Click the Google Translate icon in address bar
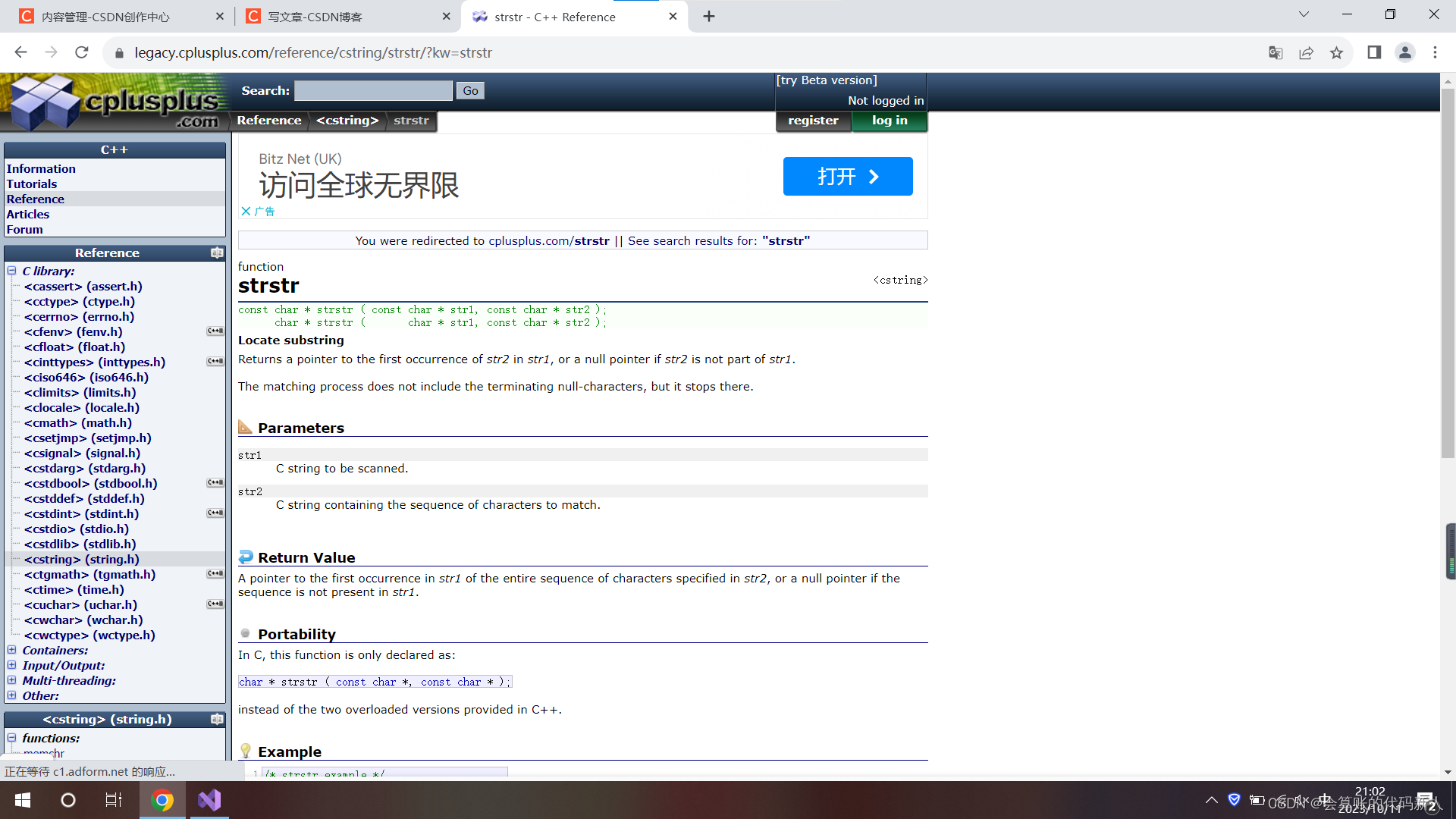Screen dimensions: 1456x819 [1276, 52]
